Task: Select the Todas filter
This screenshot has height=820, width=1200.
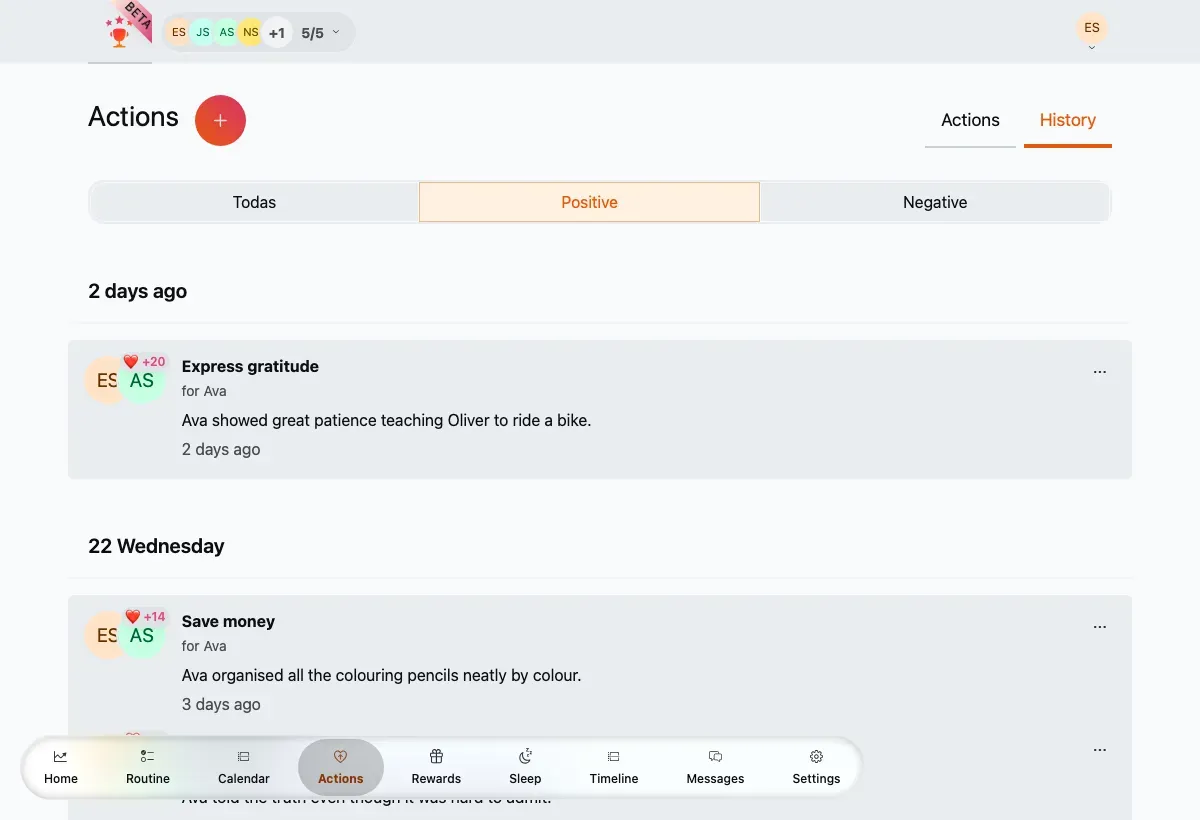Action: pos(254,202)
